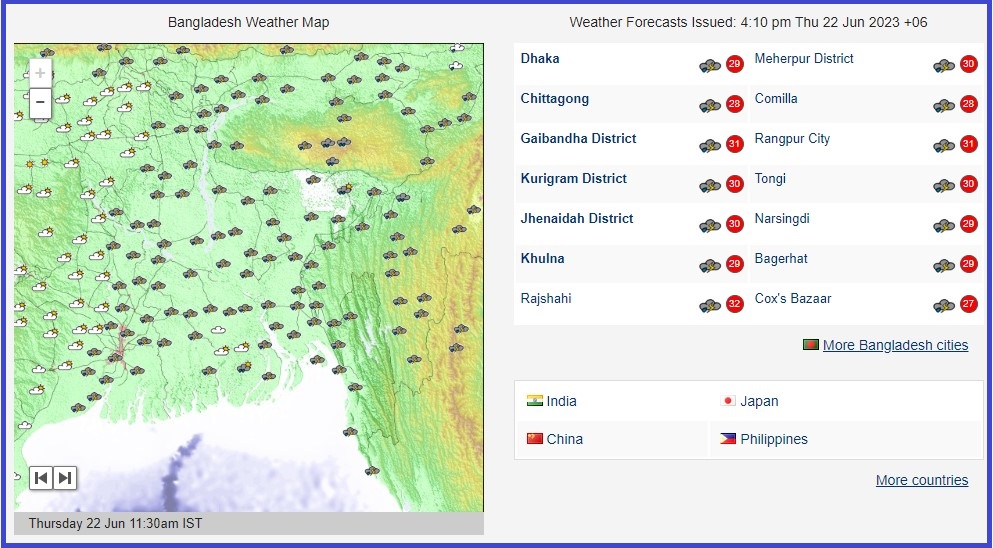The width and height of the screenshot is (993, 548).
Task: Step to previous map forecast frame
Action: click(x=41, y=478)
